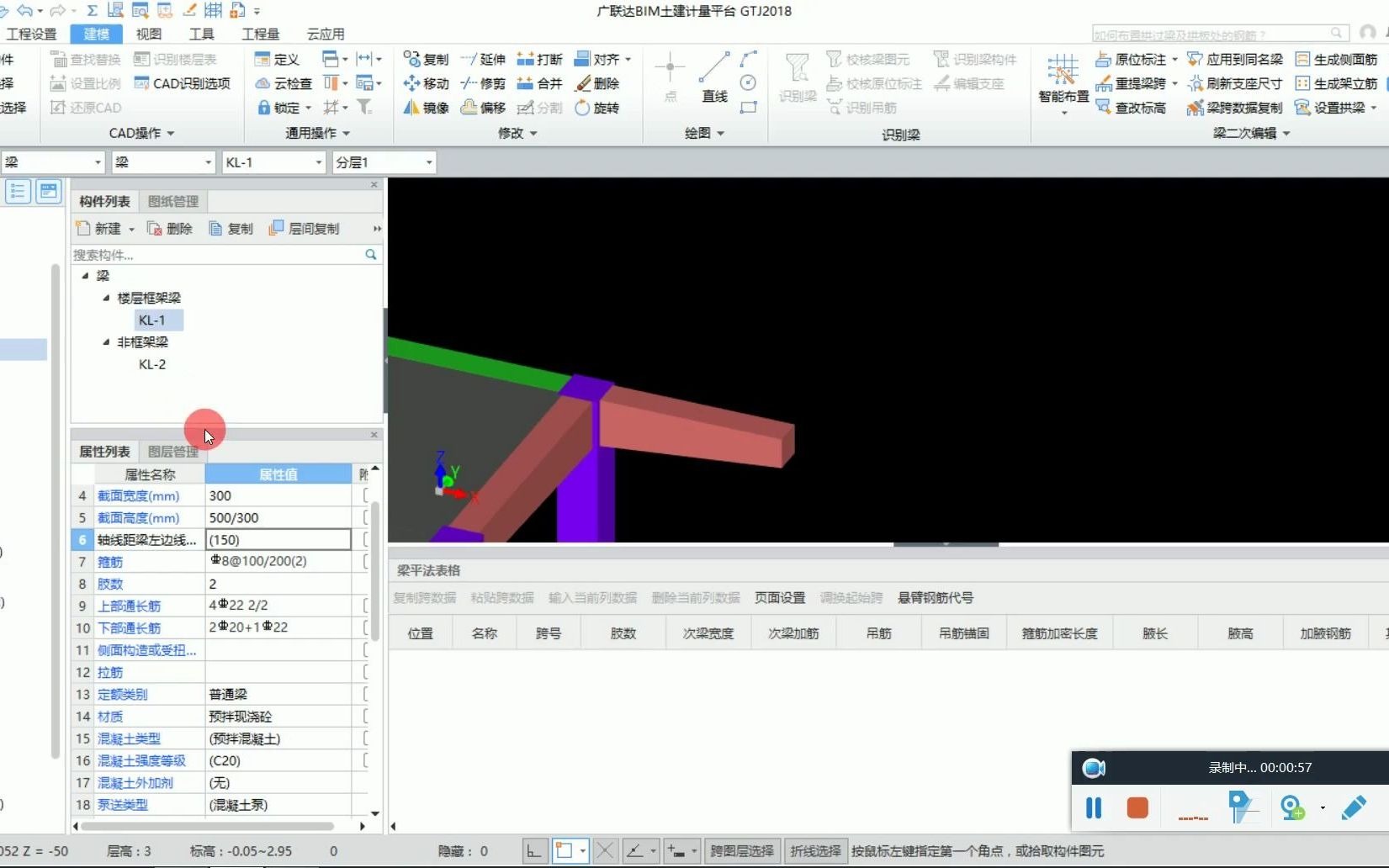Viewport: 1389px width, 868px height.
Task: Toggle the 附加 checkbox for 截面宽度 row
Action: 366,495
